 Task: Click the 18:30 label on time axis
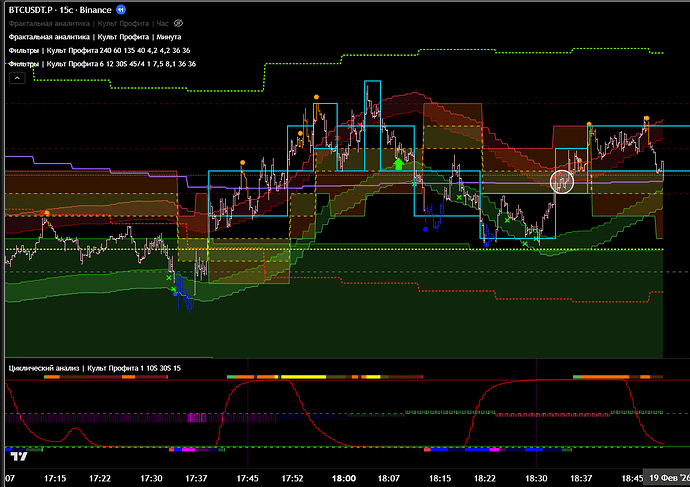(x=541, y=478)
